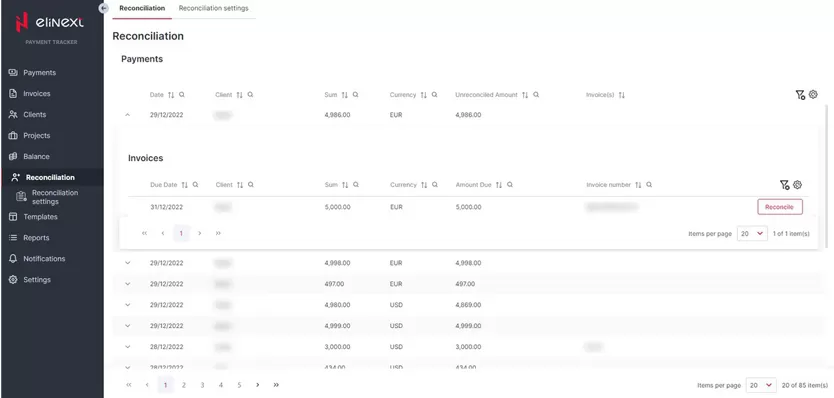Image resolution: width=834 pixels, height=398 pixels.
Task: Expand the 497.00 EUR payment row
Action: tap(128, 284)
